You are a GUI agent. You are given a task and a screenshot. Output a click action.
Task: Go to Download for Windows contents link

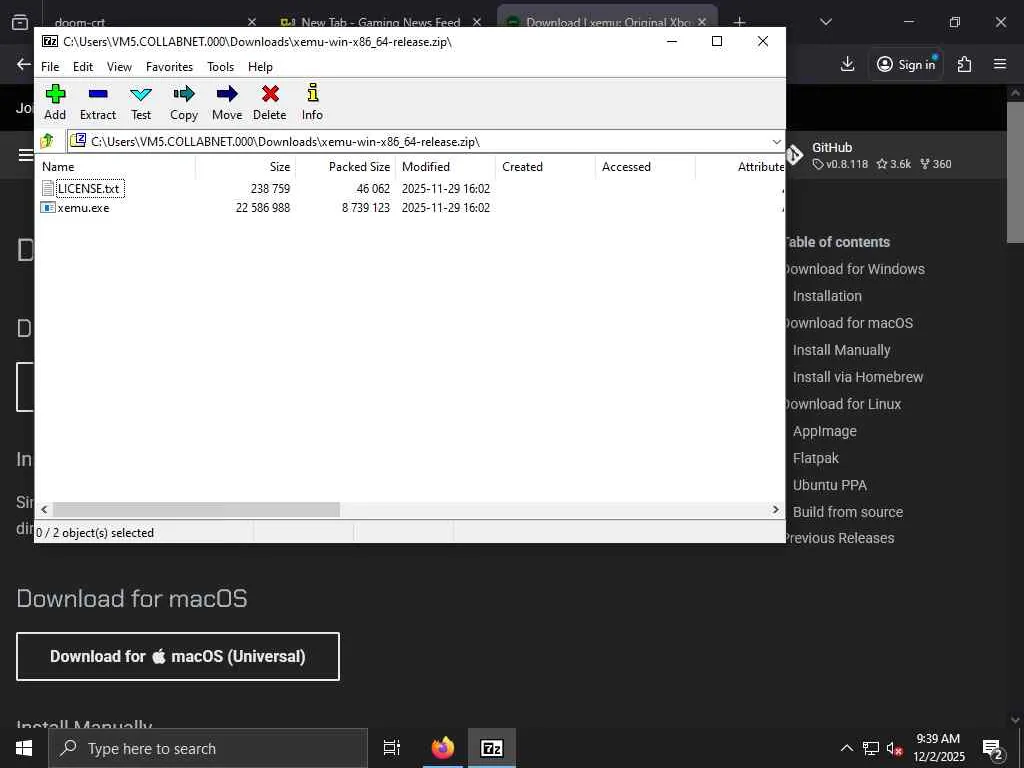[855, 269]
